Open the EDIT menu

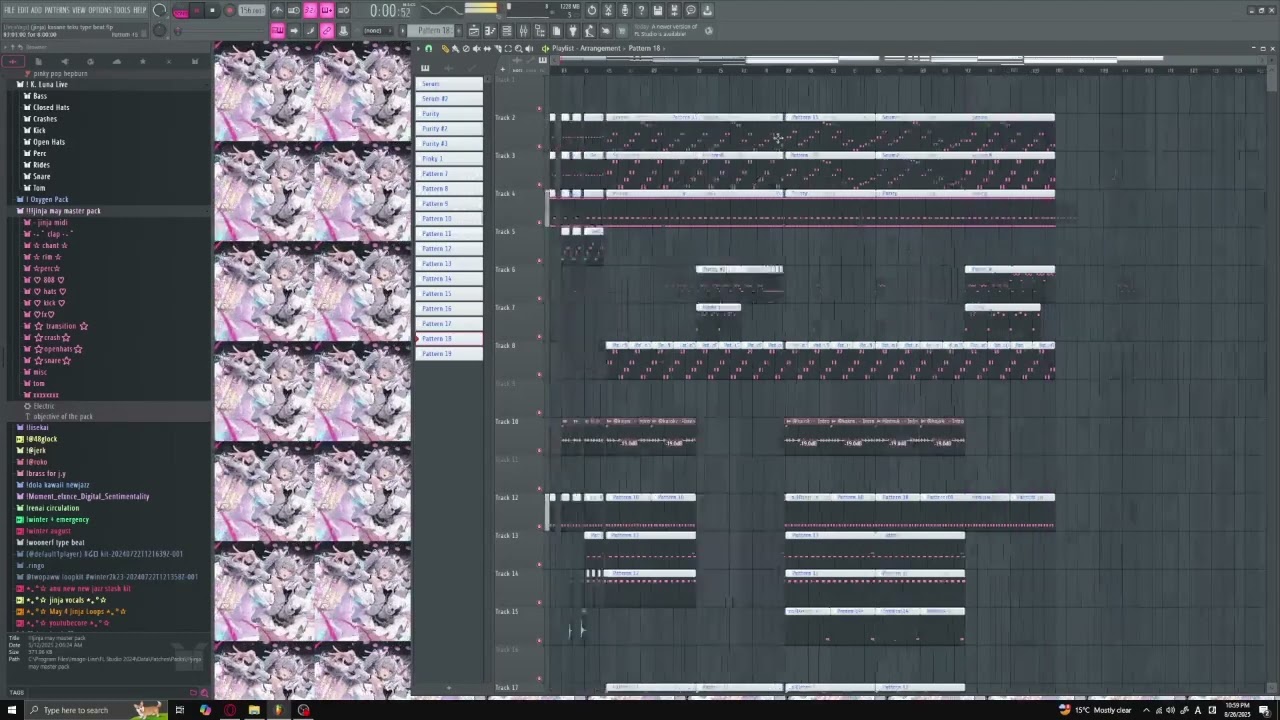click(23, 10)
